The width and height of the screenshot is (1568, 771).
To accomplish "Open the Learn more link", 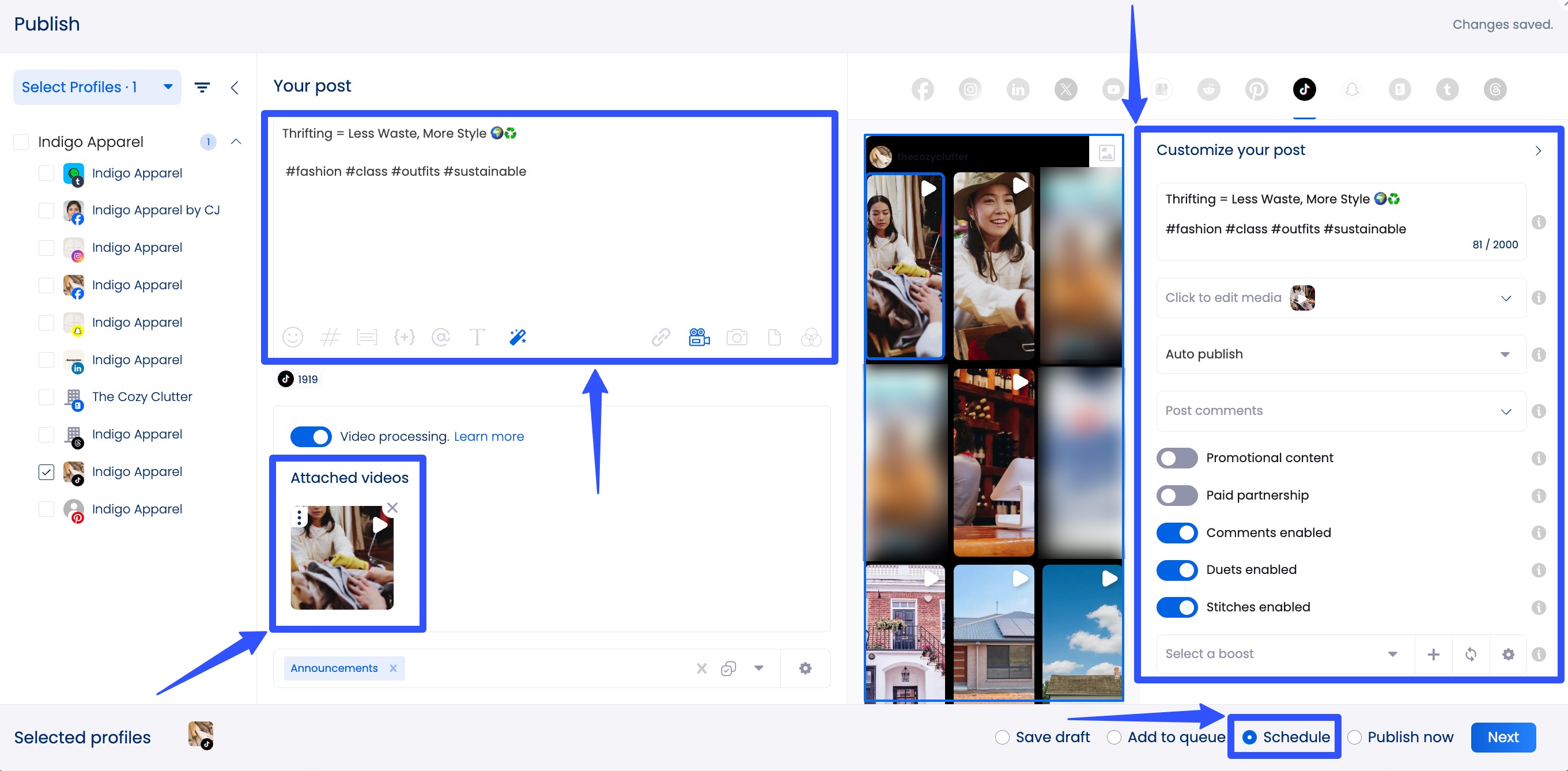I will click(x=489, y=436).
